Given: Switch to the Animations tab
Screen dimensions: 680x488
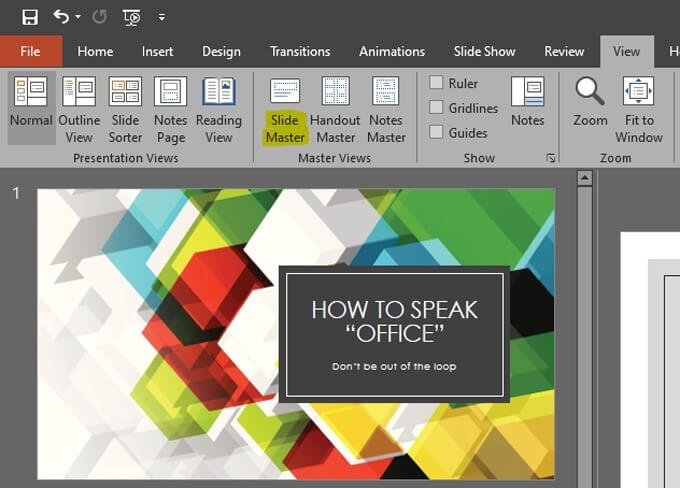Looking at the screenshot, I should click(x=392, y=52).
